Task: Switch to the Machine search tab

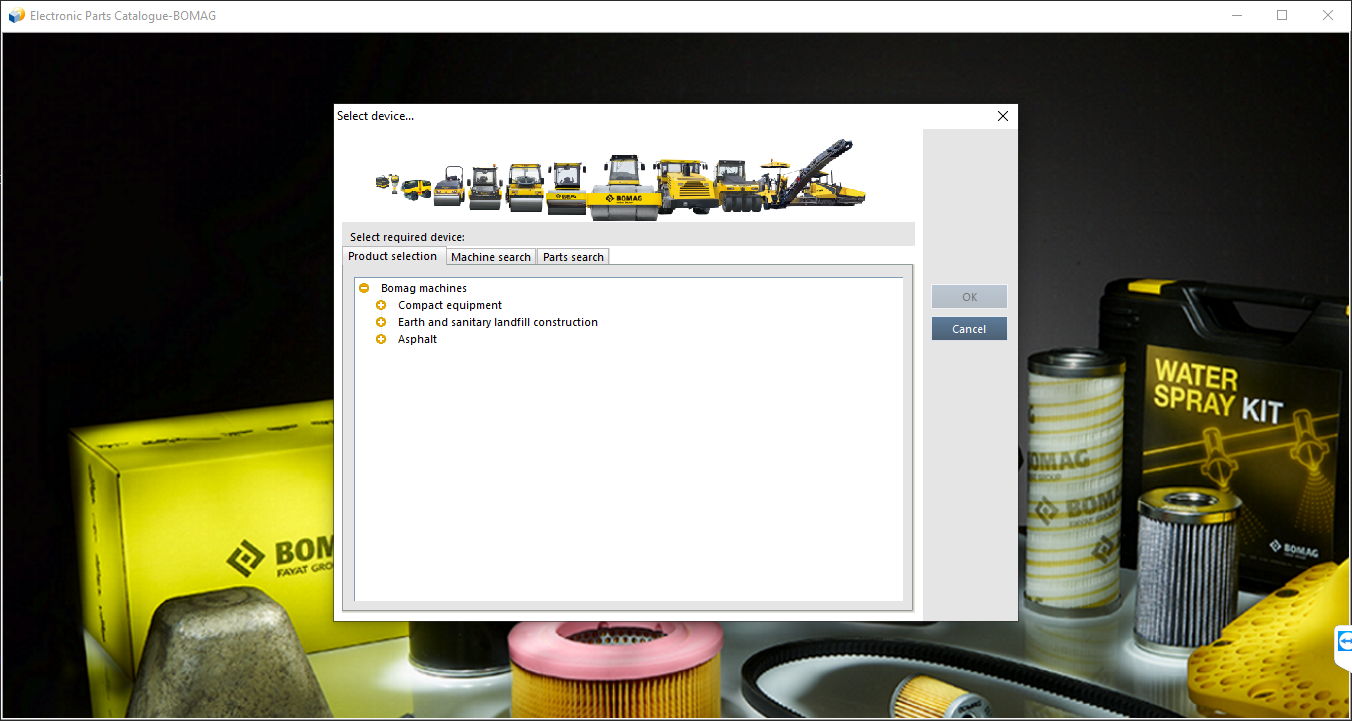Action: point(490,256)
